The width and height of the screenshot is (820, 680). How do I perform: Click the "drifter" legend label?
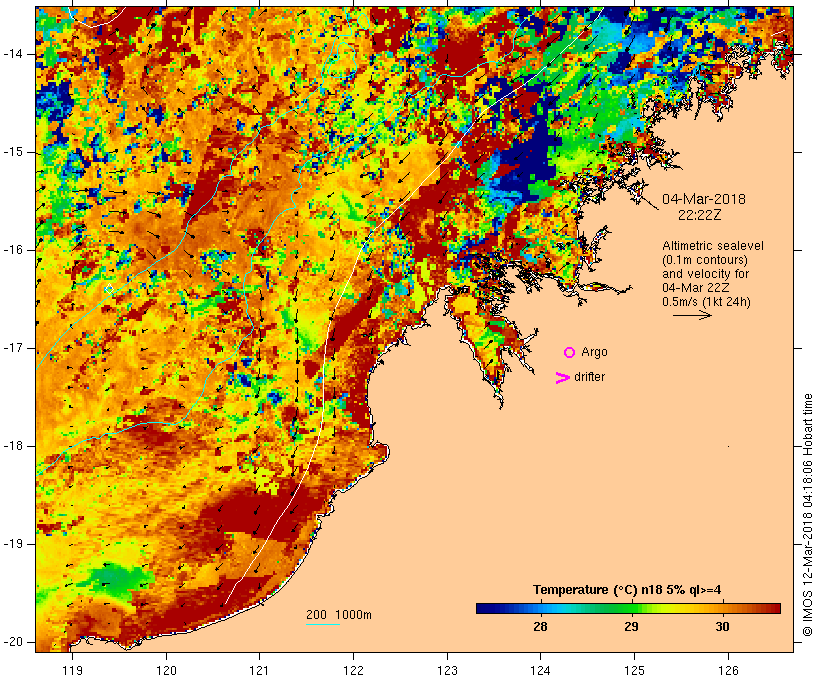pos(589,377)
